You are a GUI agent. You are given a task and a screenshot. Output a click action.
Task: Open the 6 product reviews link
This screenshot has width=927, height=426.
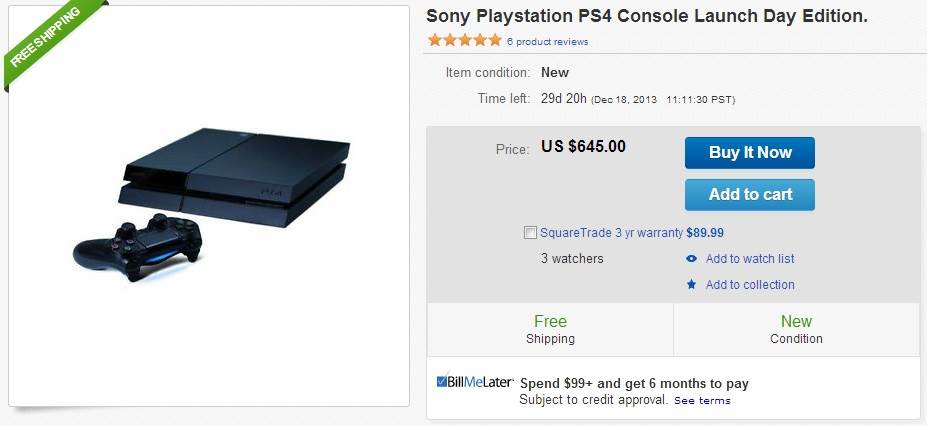[547, 42]
